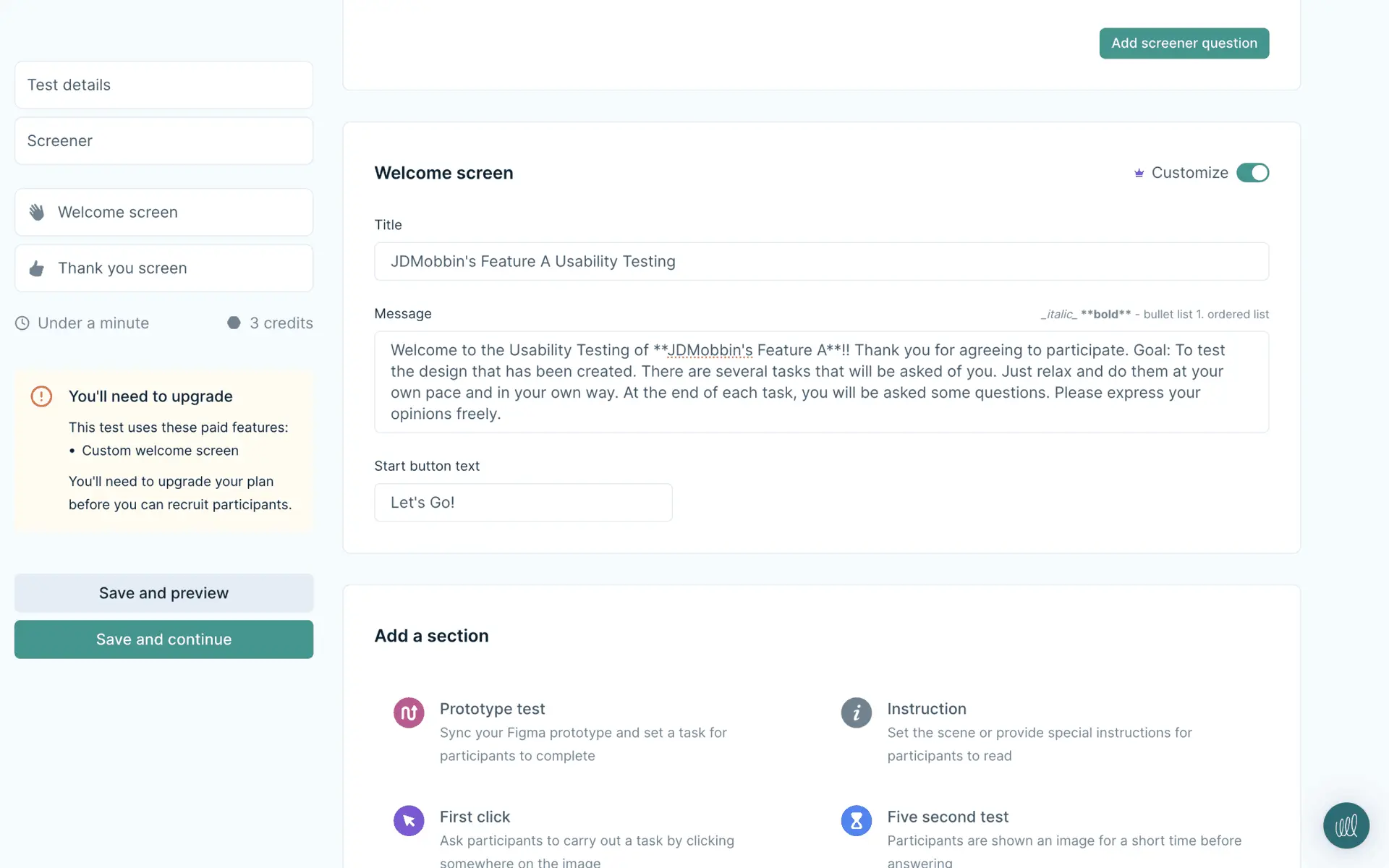Click the Prototype test section icon
This screenshot has height=868, width=1389.
tap(409, 712)
